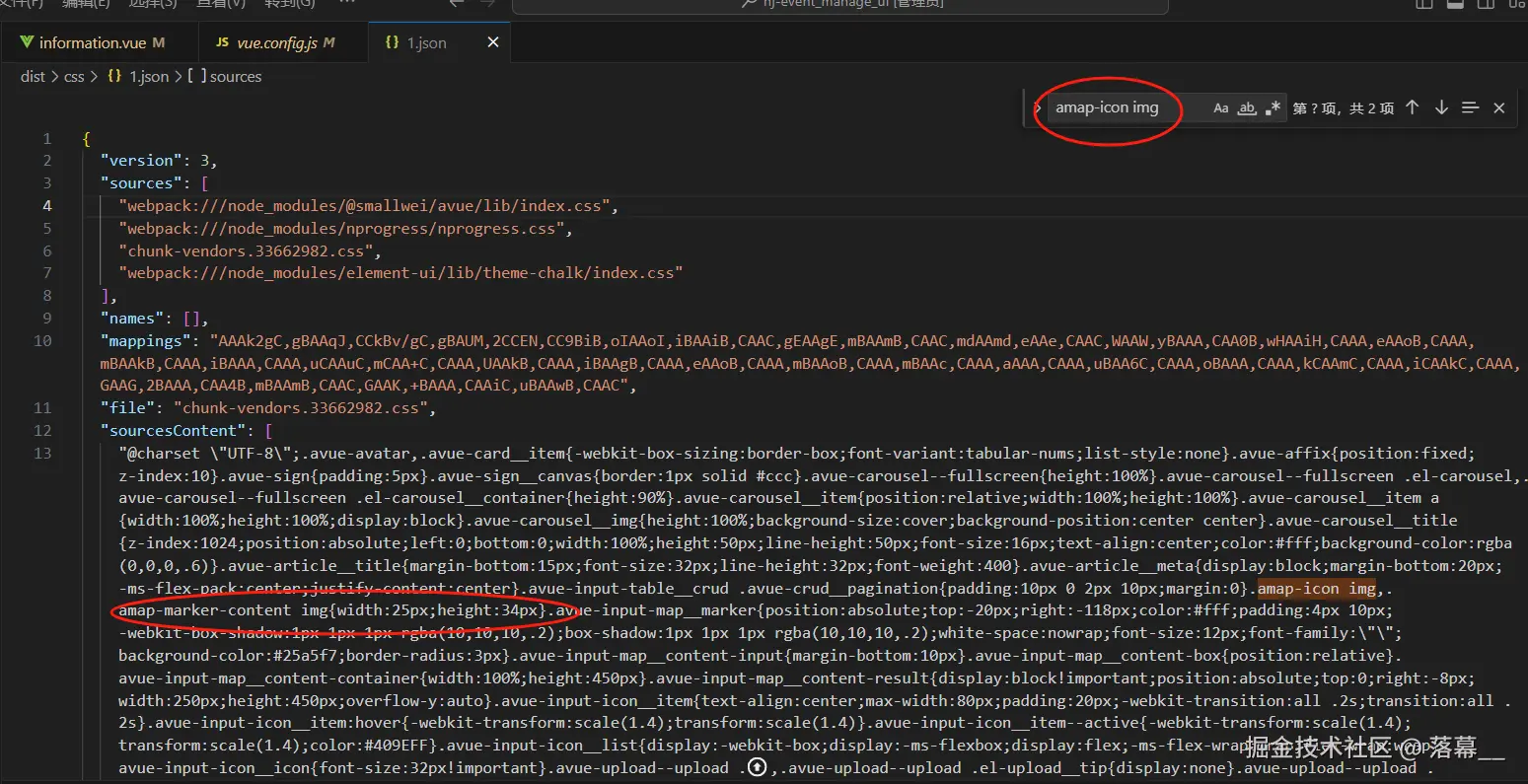The height and width of the screenshot is (784, 1528).
Task: Open the css breadcrumb folder
Action: (74, 76)
